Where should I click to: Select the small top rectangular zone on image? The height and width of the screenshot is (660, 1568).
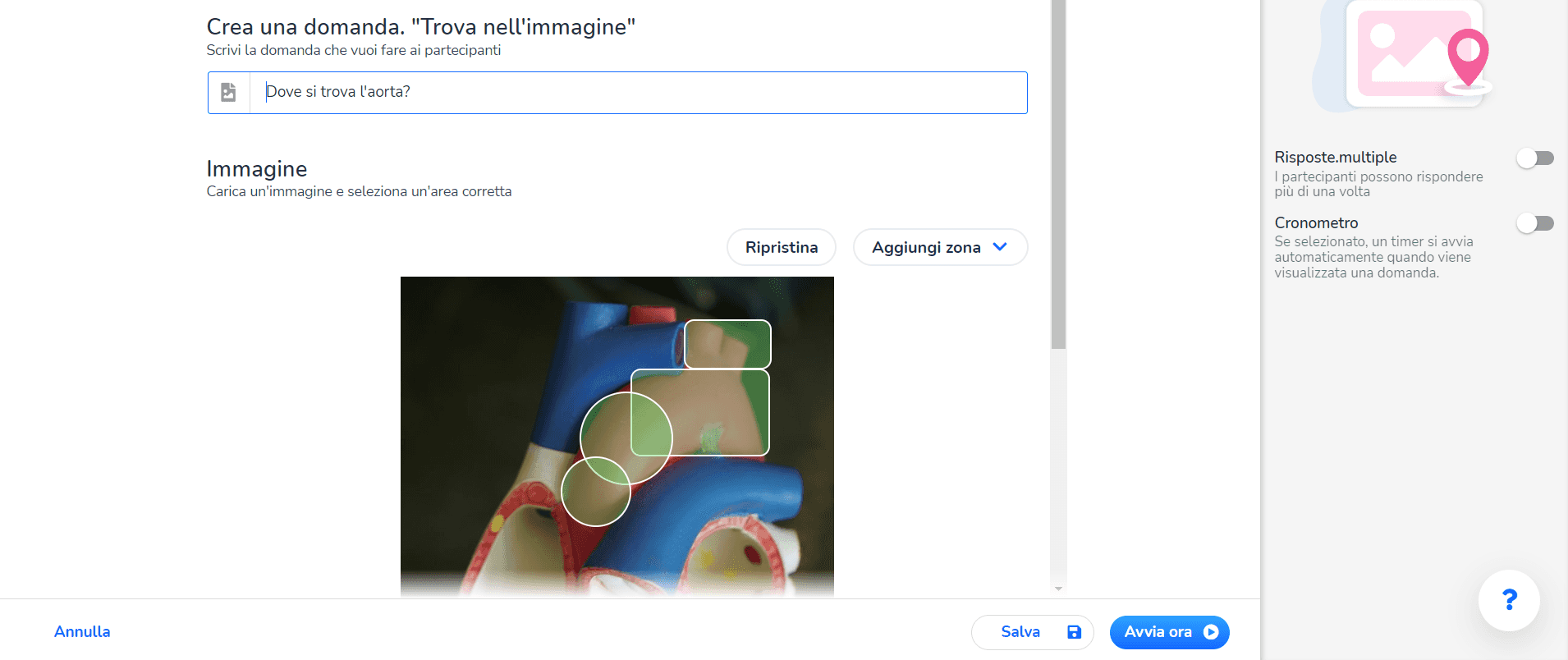tap(727, 344)
